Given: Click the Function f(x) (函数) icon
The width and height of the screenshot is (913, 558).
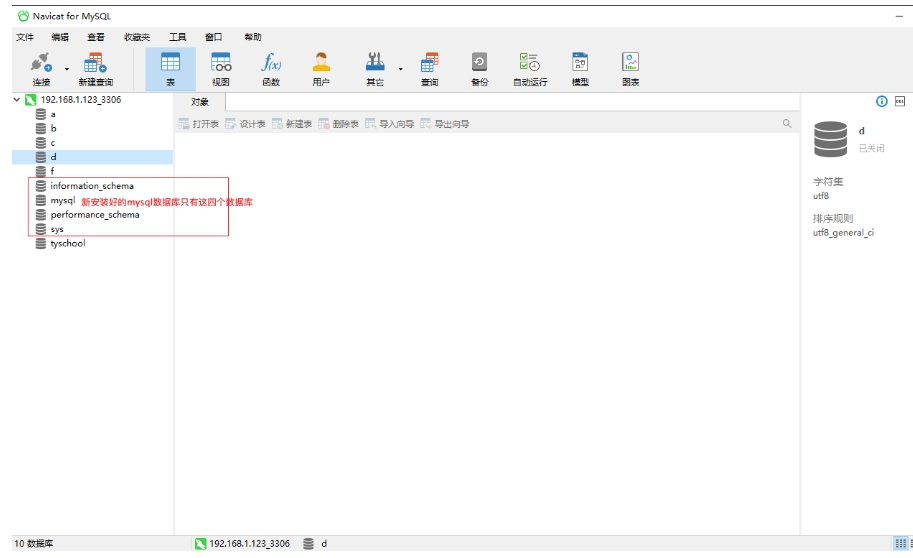Looking at the screenshot, I should point(271,68).
